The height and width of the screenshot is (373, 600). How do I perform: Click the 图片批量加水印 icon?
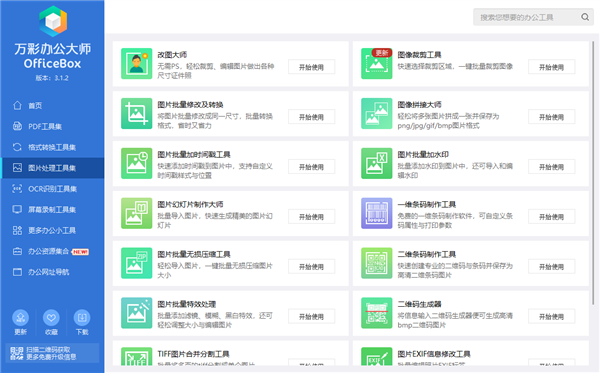(x=377, y=163)
